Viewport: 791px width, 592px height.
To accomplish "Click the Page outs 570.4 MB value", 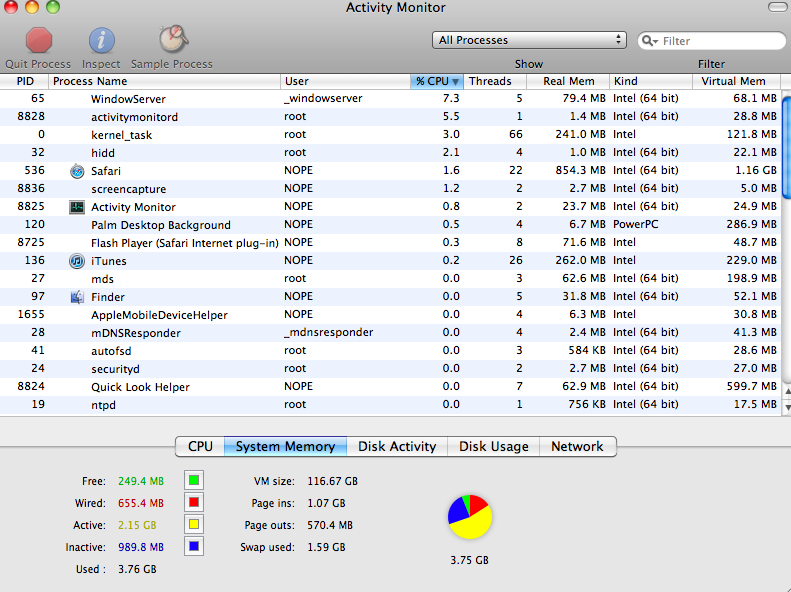I will click(330, 525).
